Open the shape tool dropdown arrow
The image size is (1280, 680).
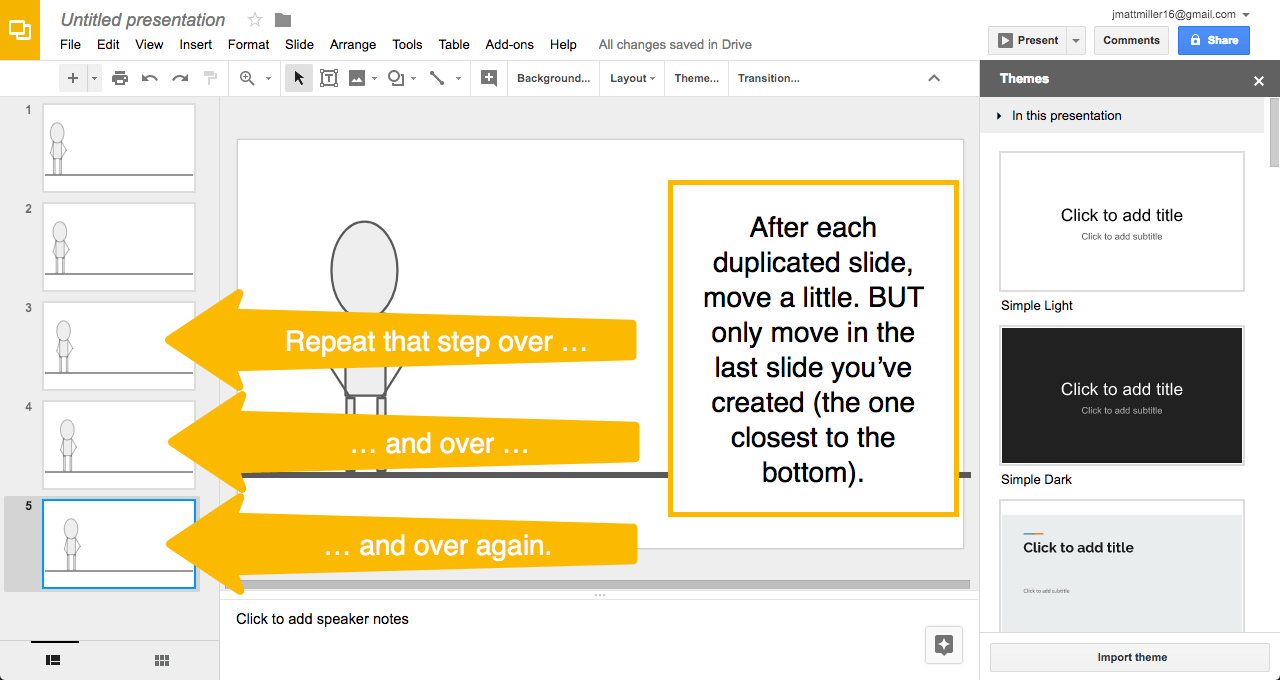pos(414,78)
